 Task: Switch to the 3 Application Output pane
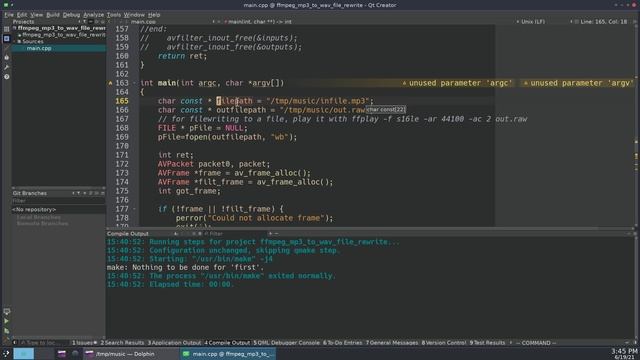pyautogui.click(x=174, y=343)
